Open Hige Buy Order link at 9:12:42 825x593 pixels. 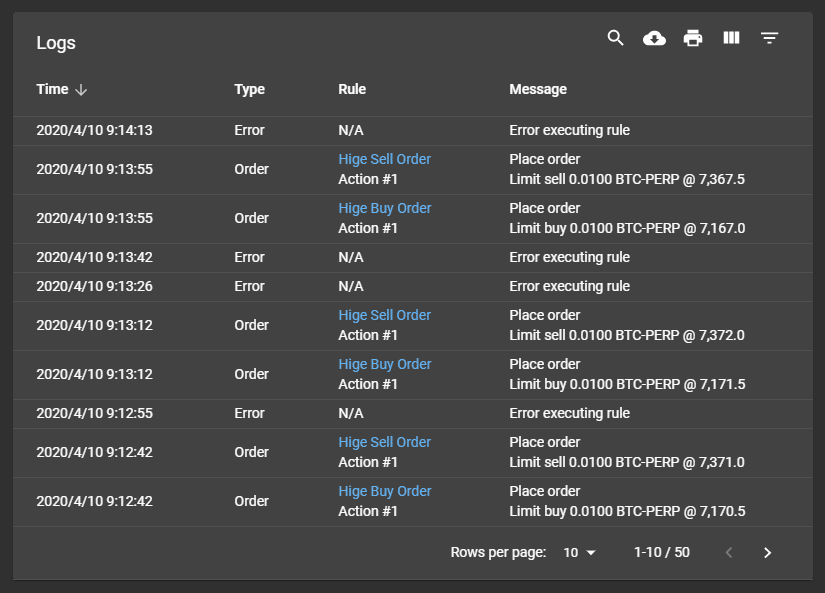tap(385, 491)
